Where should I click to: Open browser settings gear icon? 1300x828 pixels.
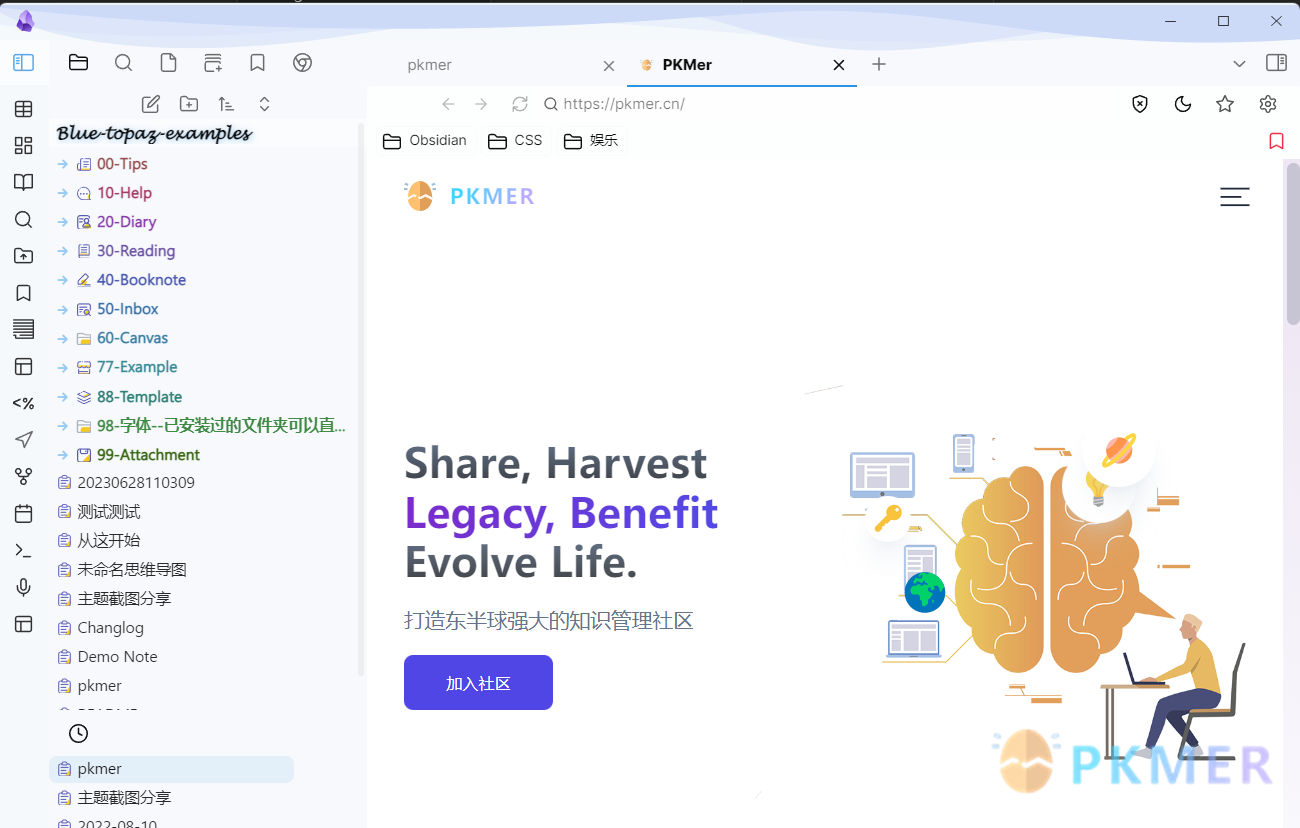coord(1268,104)
